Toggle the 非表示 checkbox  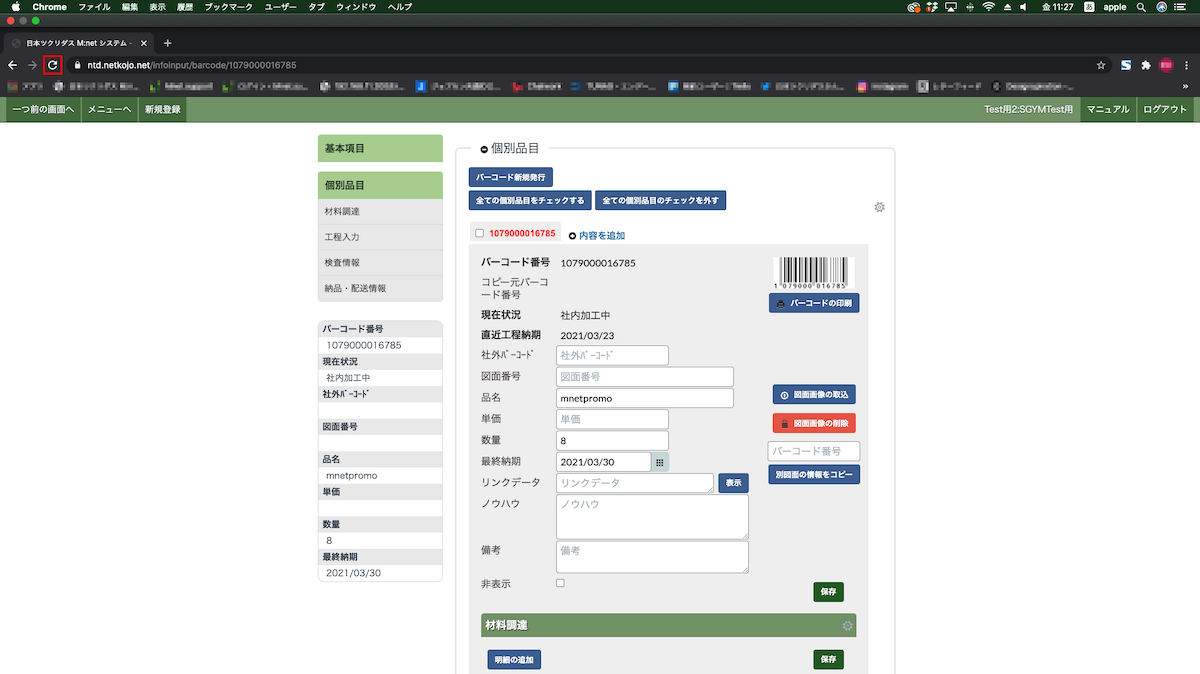pos(560,583)
